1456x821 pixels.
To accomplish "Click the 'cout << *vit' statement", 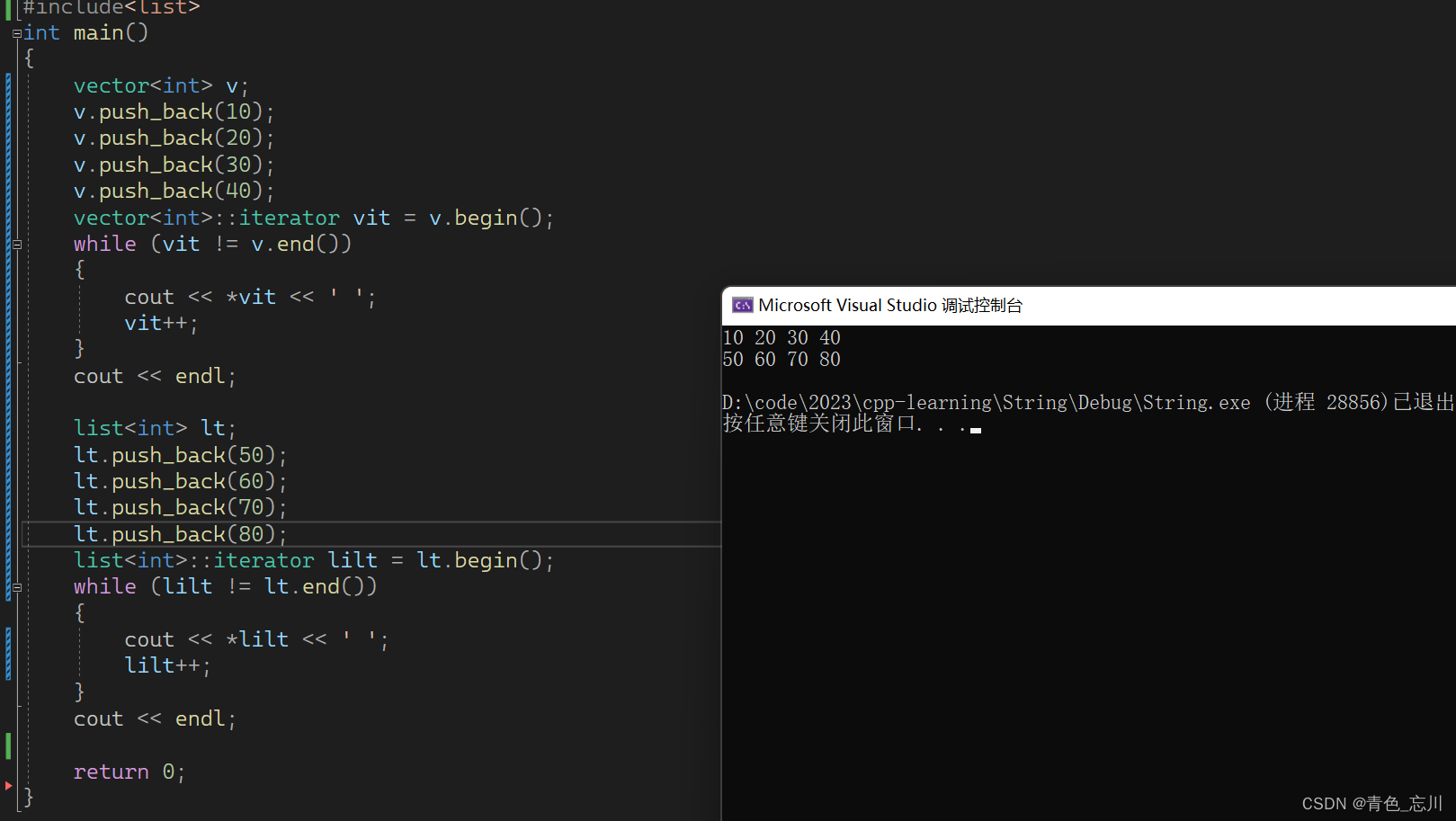I will [x=250, y=298].
